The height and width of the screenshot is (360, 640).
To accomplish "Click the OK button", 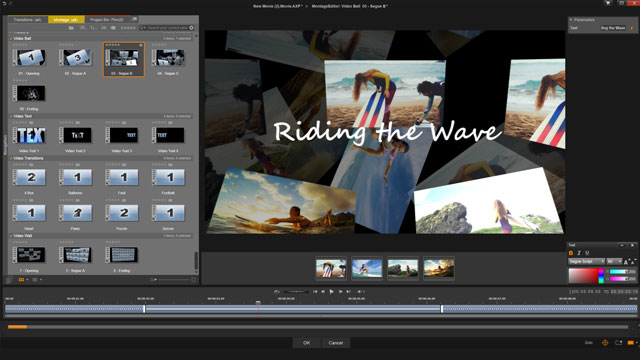I will 307,343.
